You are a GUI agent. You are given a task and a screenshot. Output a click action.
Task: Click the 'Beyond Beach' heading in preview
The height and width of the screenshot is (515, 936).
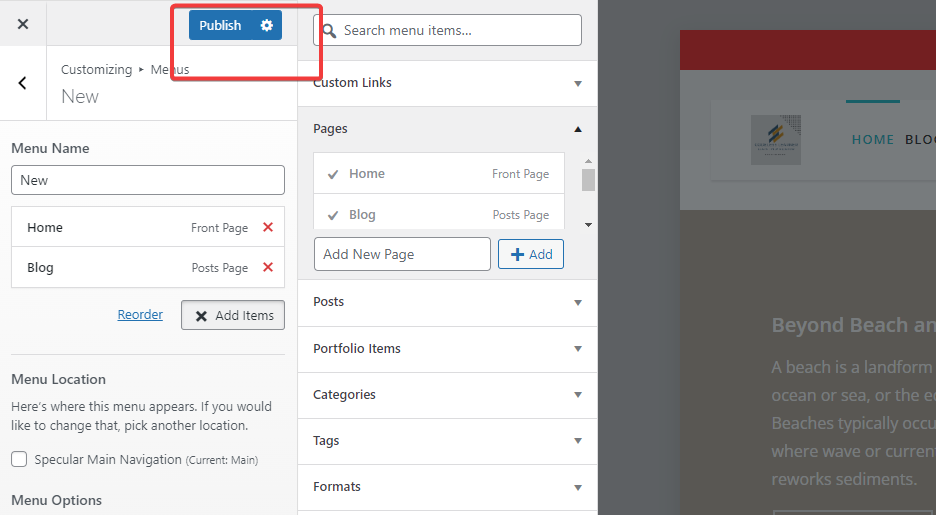tap(854, 325)
